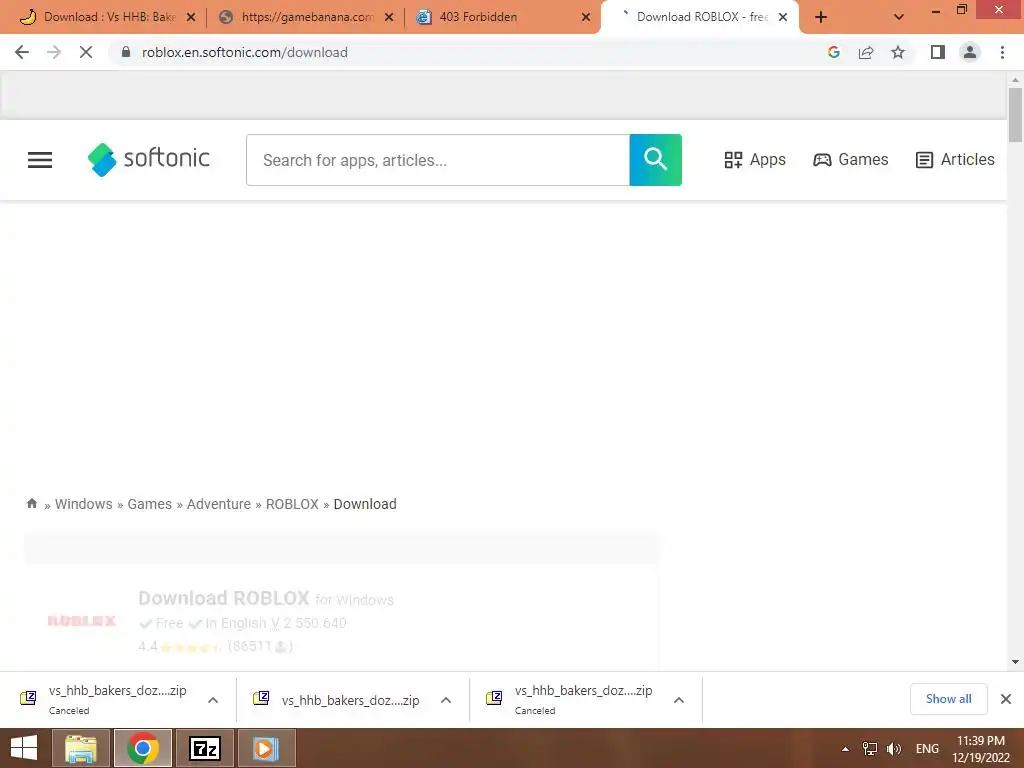Click the teal search magnifier button
Screen dimensions: 1024x768
click(x=655, y=160)
